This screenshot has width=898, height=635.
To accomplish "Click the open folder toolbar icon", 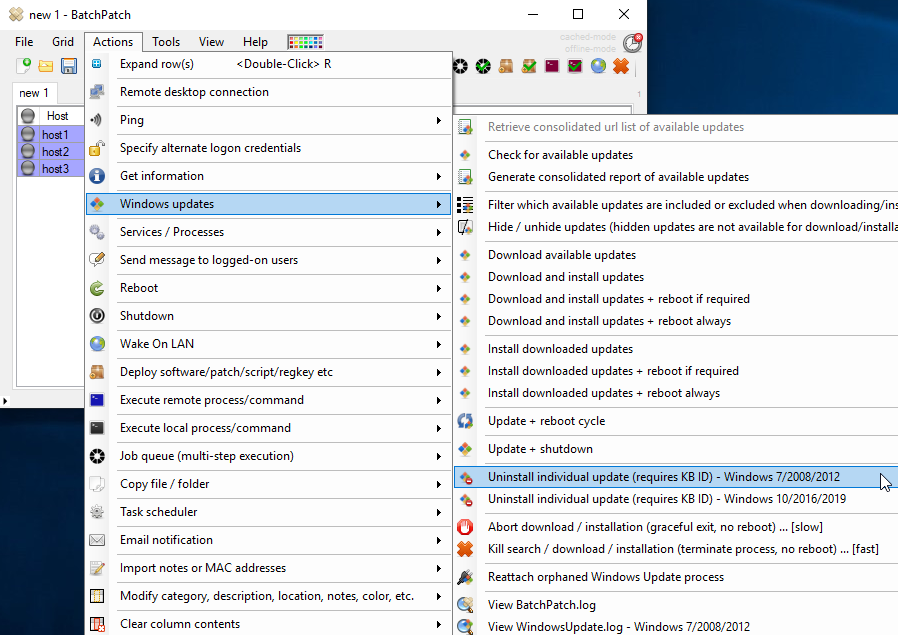I will pyautogui.click(x=46, y=66).
